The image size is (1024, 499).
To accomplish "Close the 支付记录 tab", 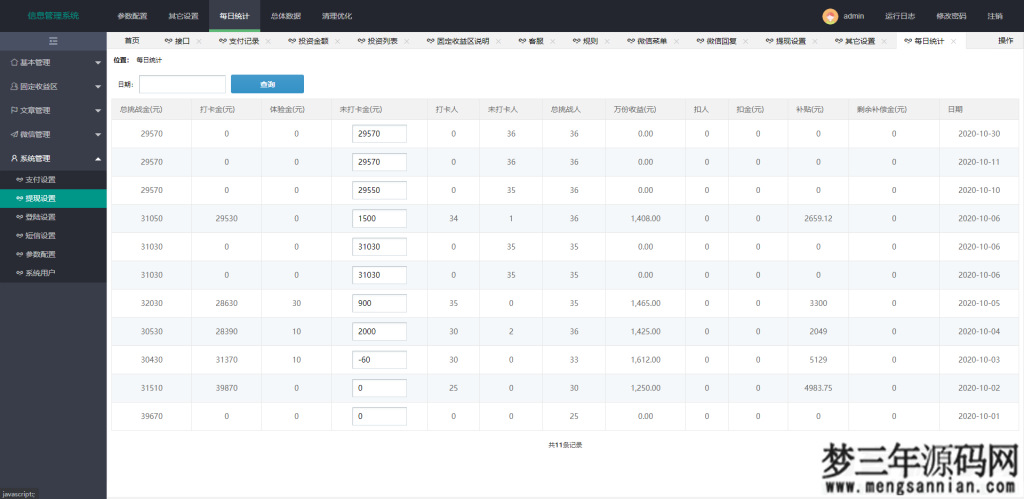I will [x=268, y=41].
